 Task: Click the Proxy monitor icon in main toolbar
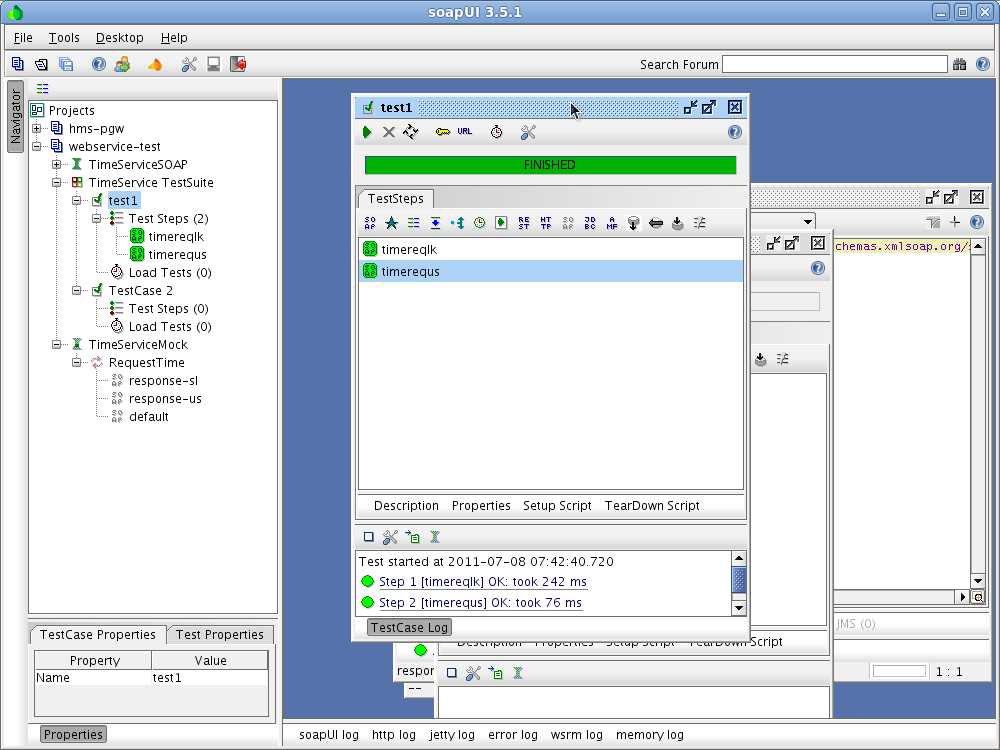pyautogui.click(x=214, y=64)
